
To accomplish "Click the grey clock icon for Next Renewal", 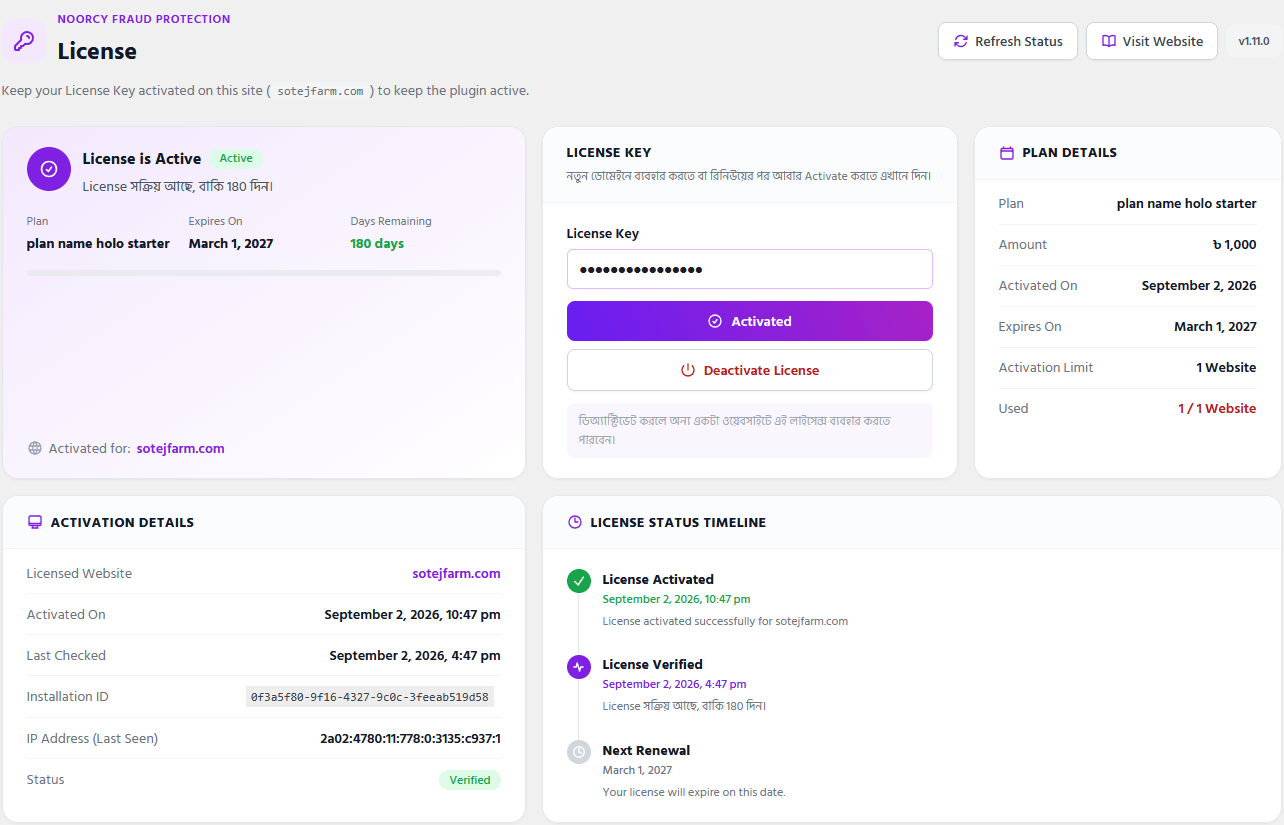I will tap(579, 752).
